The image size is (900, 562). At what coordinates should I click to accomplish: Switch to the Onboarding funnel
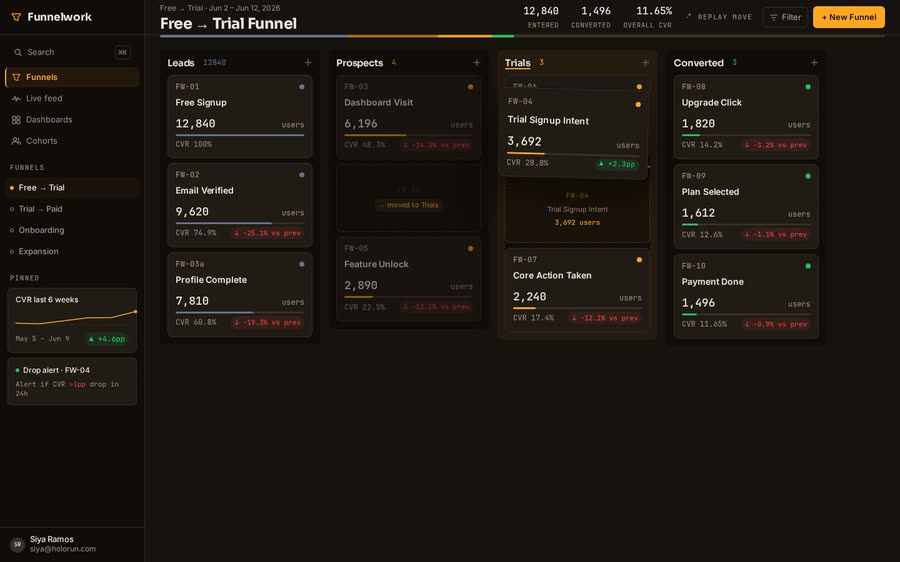click(x=72, y=230)
